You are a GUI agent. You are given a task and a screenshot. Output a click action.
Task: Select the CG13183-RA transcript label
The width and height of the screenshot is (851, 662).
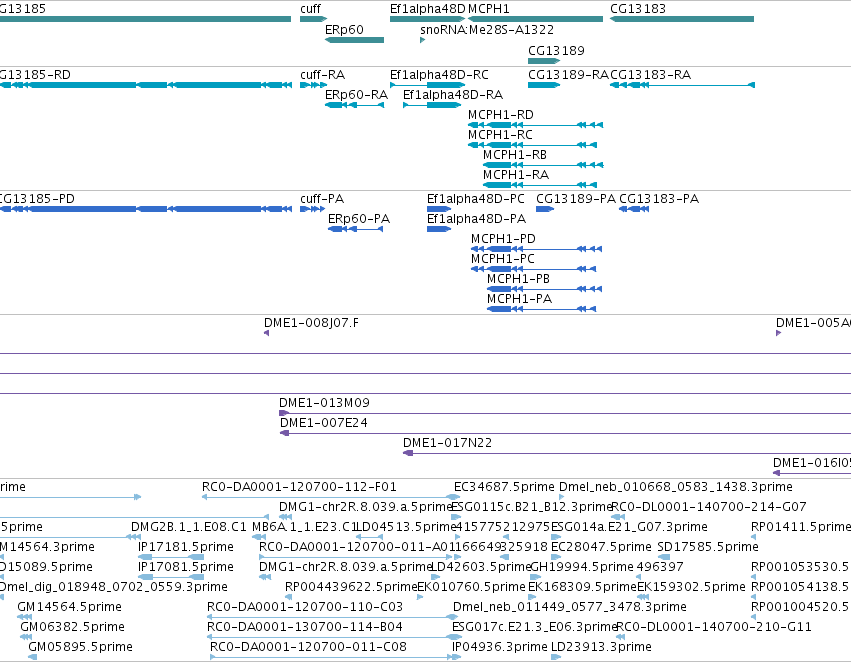click(x=650, y=75)
